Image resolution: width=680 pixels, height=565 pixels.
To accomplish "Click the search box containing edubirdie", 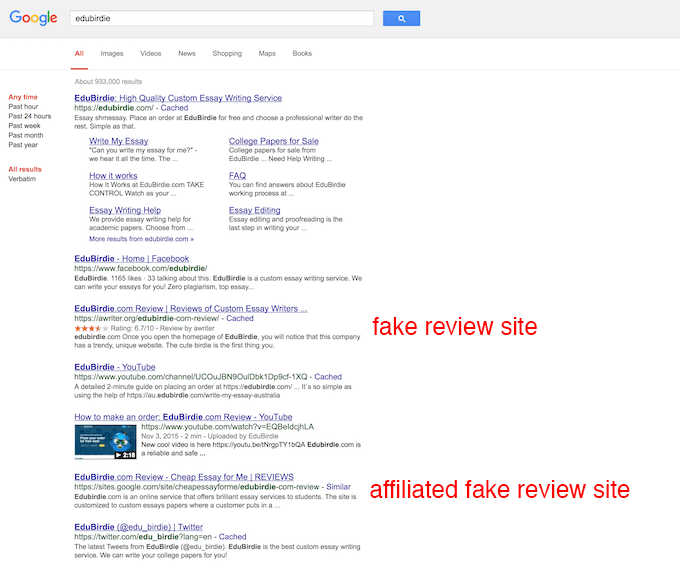I will (222, 18).
